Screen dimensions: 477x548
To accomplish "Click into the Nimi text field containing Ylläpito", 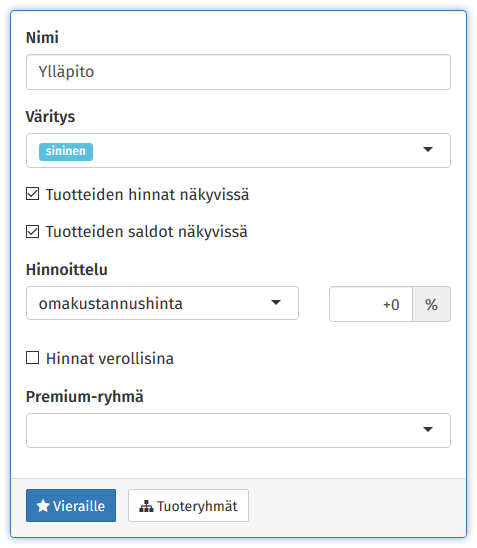I will tap(238, 72).
